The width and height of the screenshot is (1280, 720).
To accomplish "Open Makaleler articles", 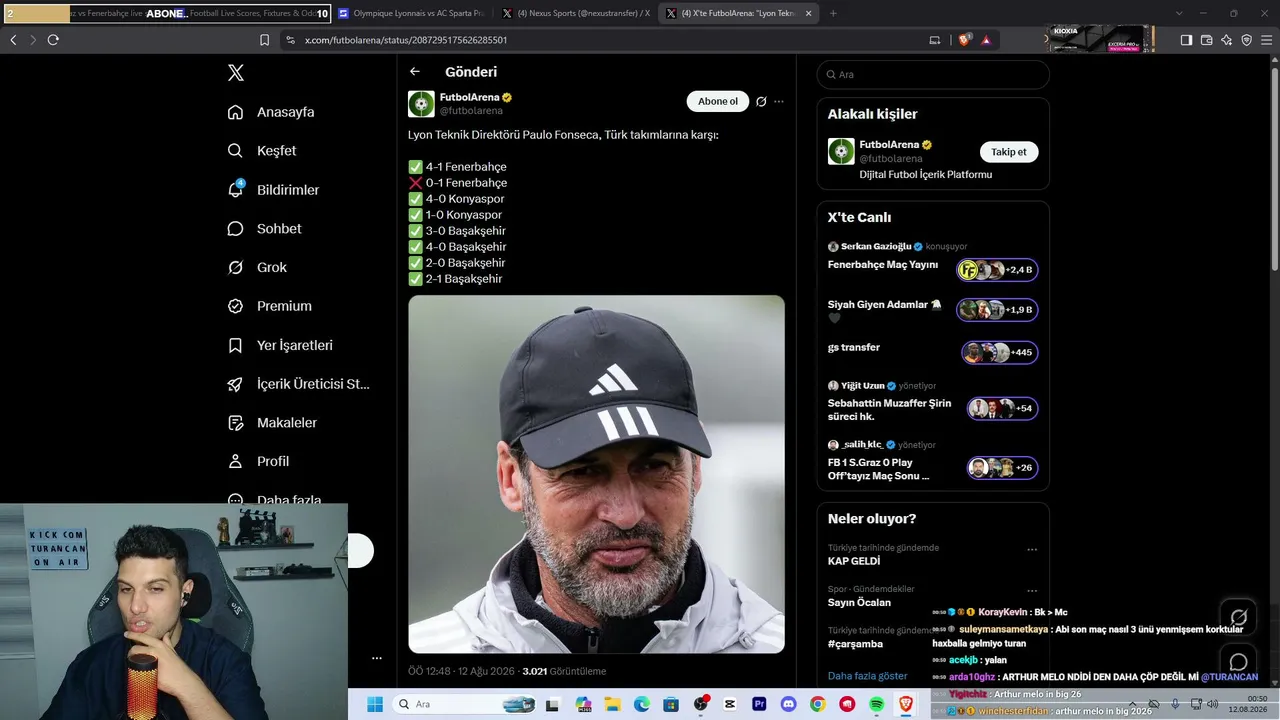I will pos(272,423).
